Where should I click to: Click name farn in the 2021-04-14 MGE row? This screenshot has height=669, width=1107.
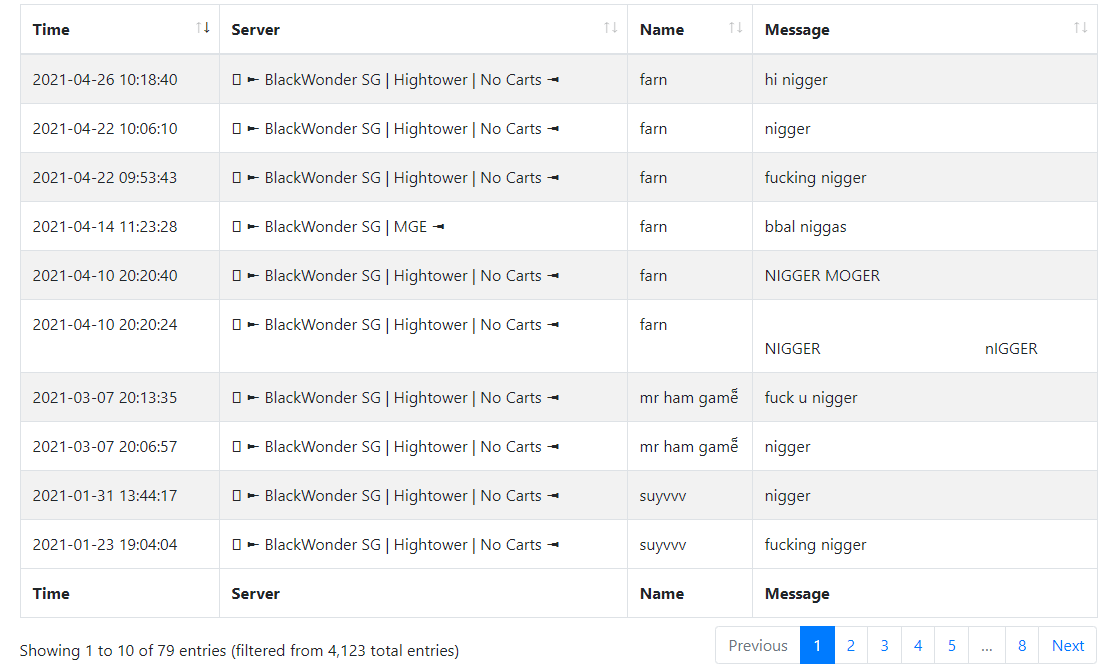click(x=653, y=227)
